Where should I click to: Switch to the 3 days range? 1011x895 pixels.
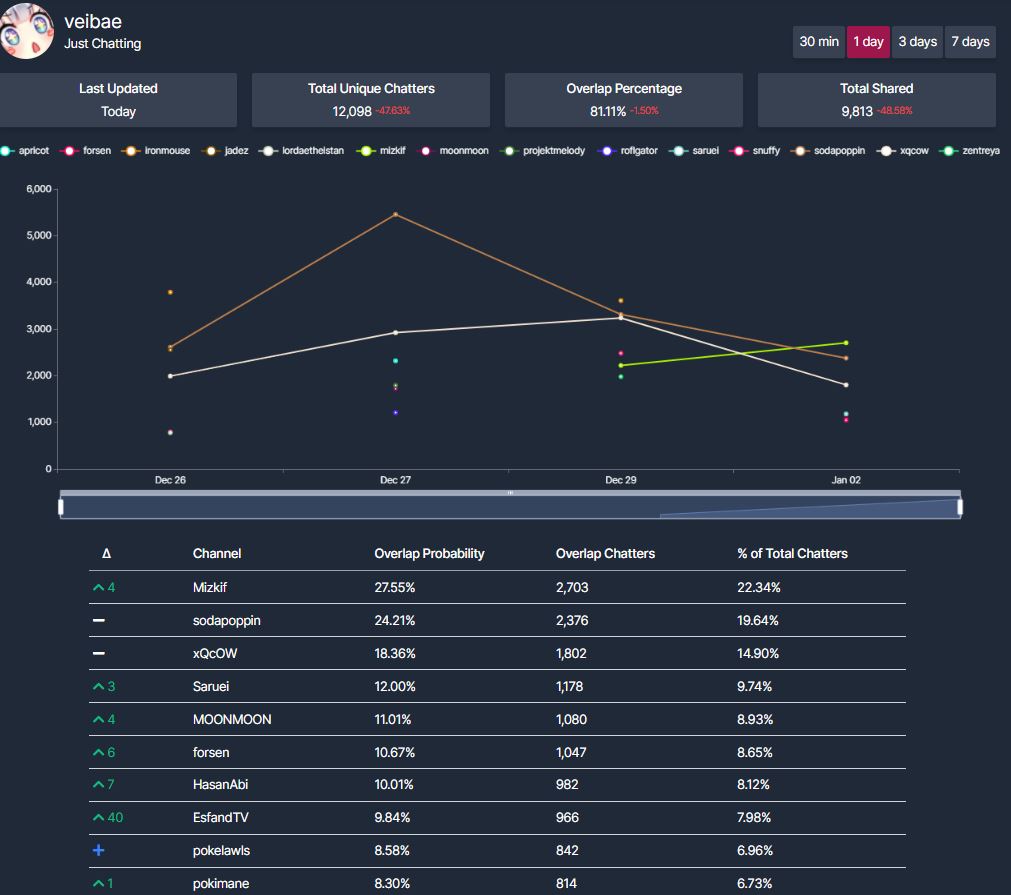(917, 42)
